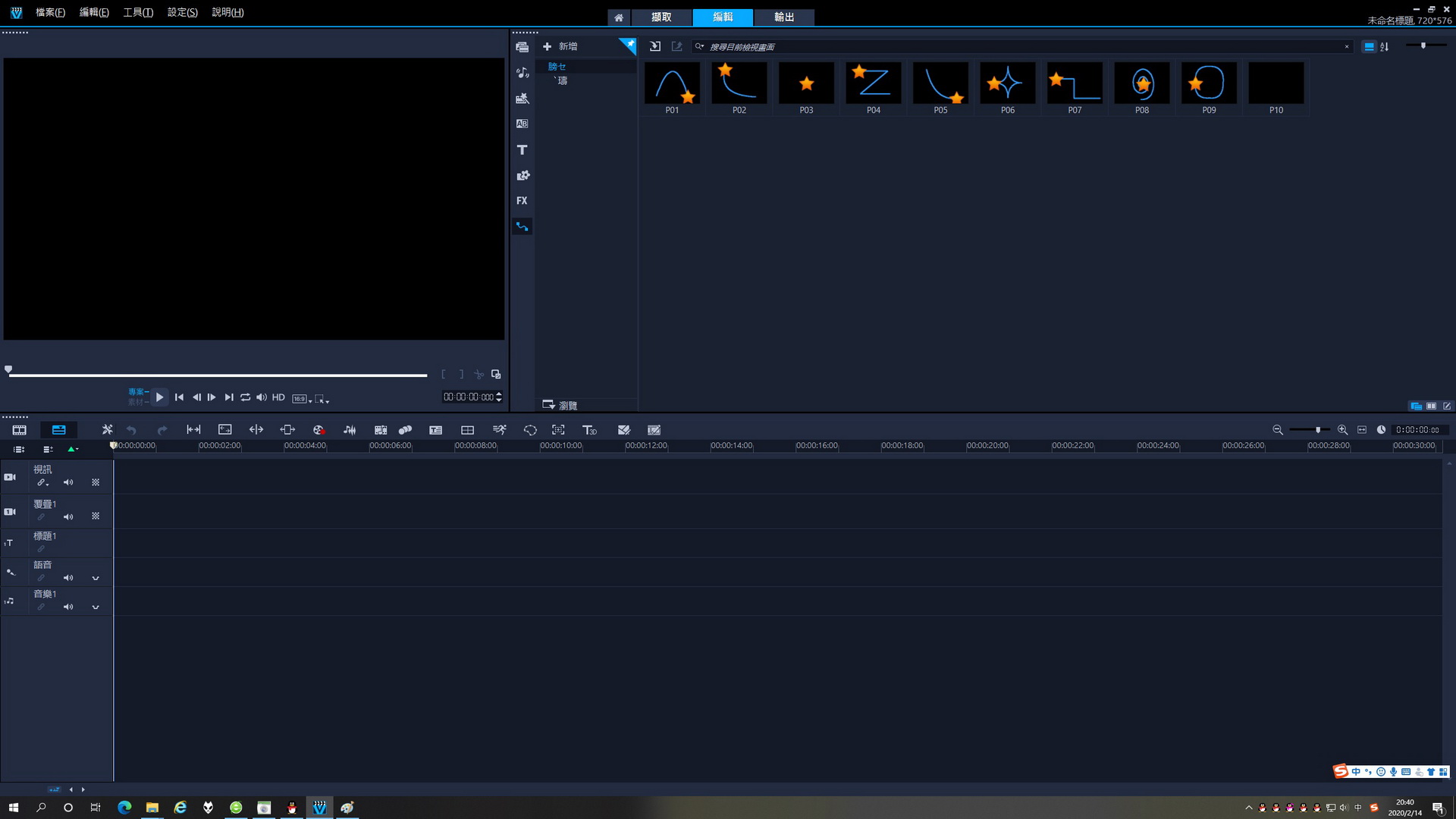Click the Redo arrow
The width and height of the screenshot is (1456, 819).
pyautogui.click(x=162, y=430)
